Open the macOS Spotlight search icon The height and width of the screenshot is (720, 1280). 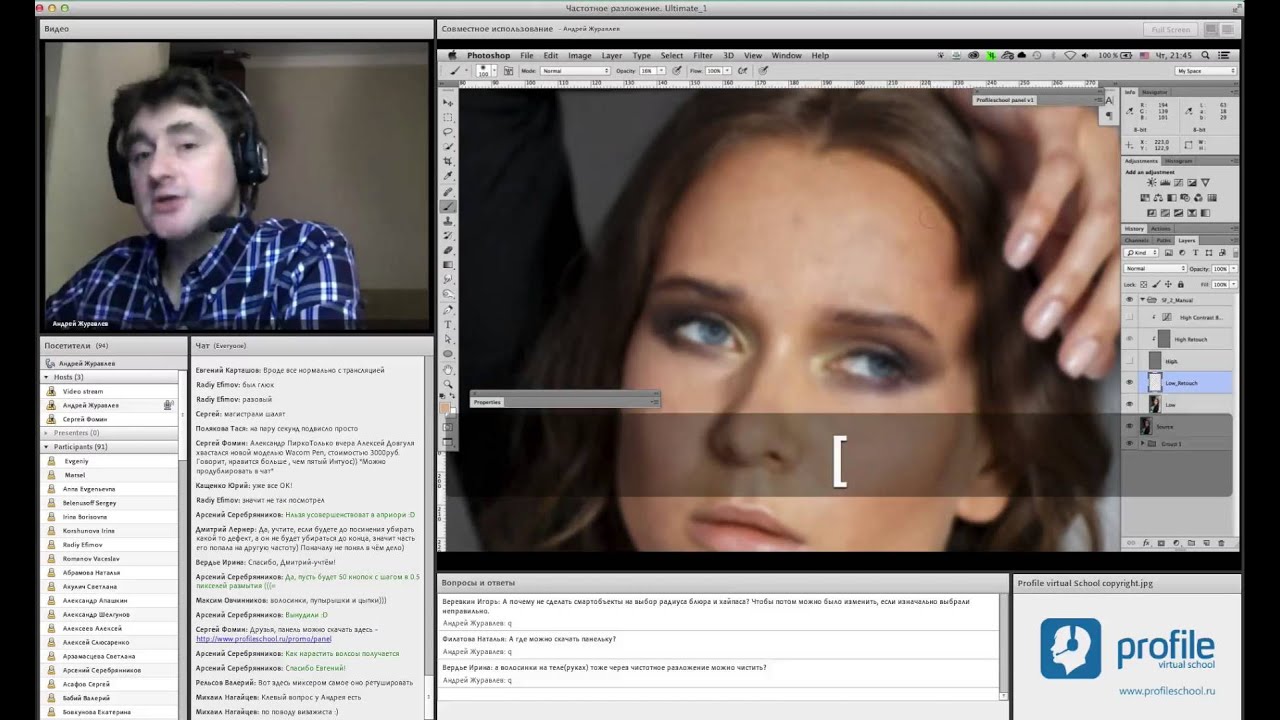[x=1206, y=55]
